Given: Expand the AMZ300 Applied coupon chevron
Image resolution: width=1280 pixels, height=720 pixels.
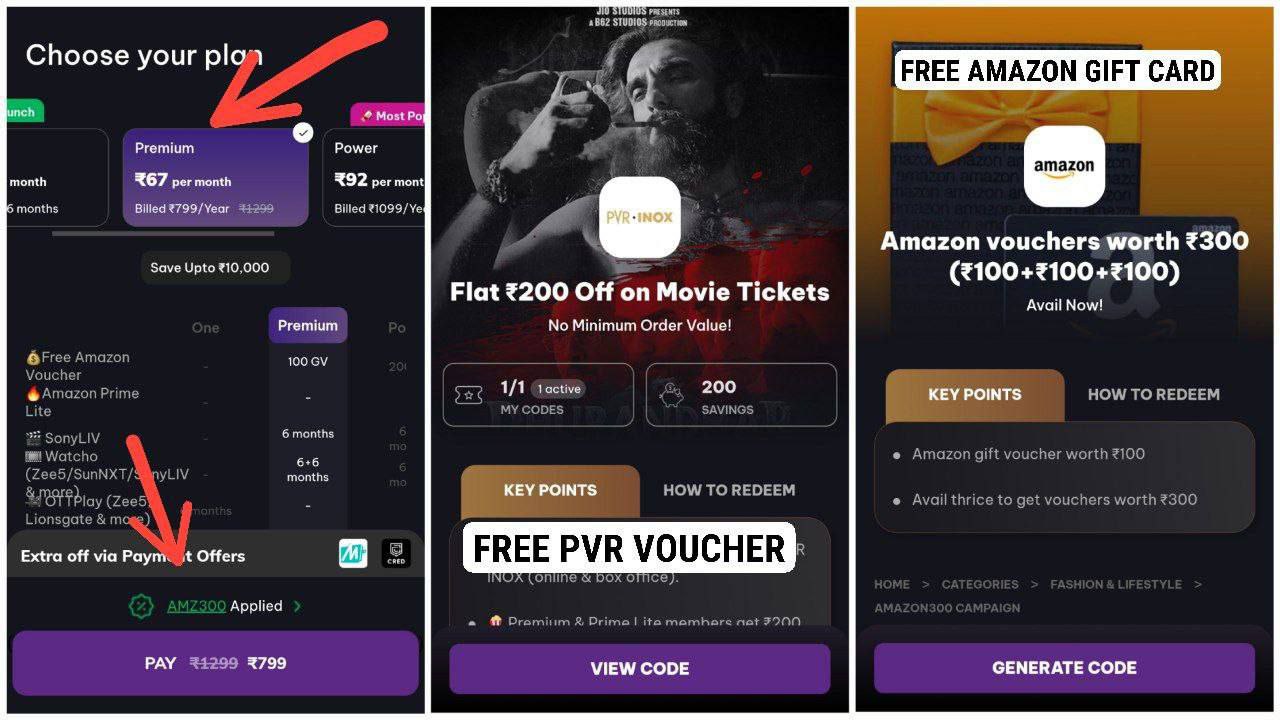Looking at the screenshot, I should tap(298, 606).
